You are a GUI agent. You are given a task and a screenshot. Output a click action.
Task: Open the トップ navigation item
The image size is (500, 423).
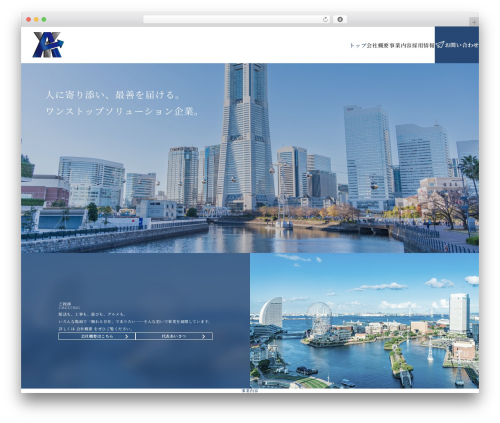click(358, 45)
